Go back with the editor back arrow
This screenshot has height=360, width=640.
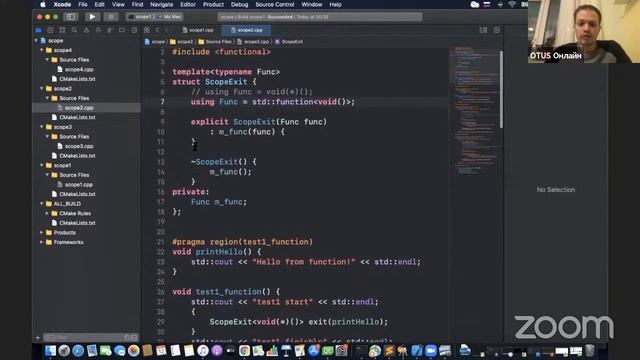coord(157,30)
